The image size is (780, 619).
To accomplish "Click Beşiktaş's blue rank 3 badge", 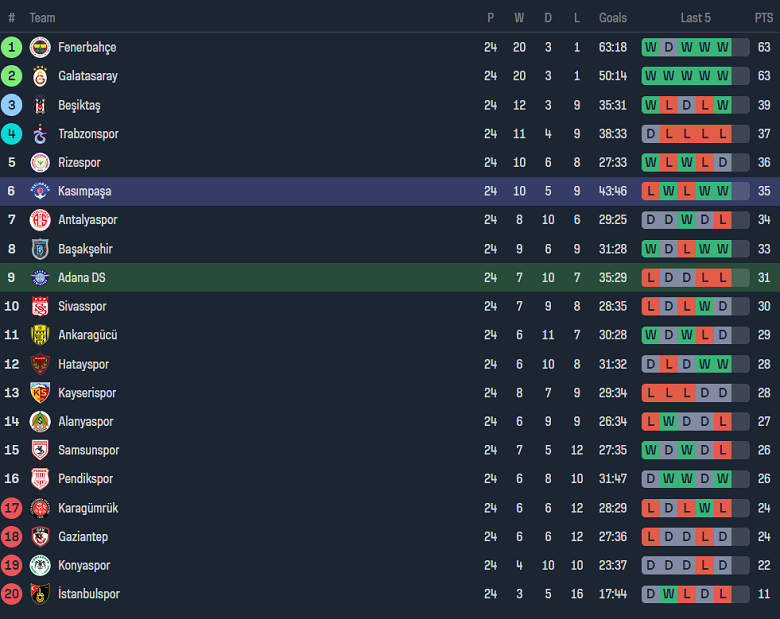I will (x=12, y=105).
